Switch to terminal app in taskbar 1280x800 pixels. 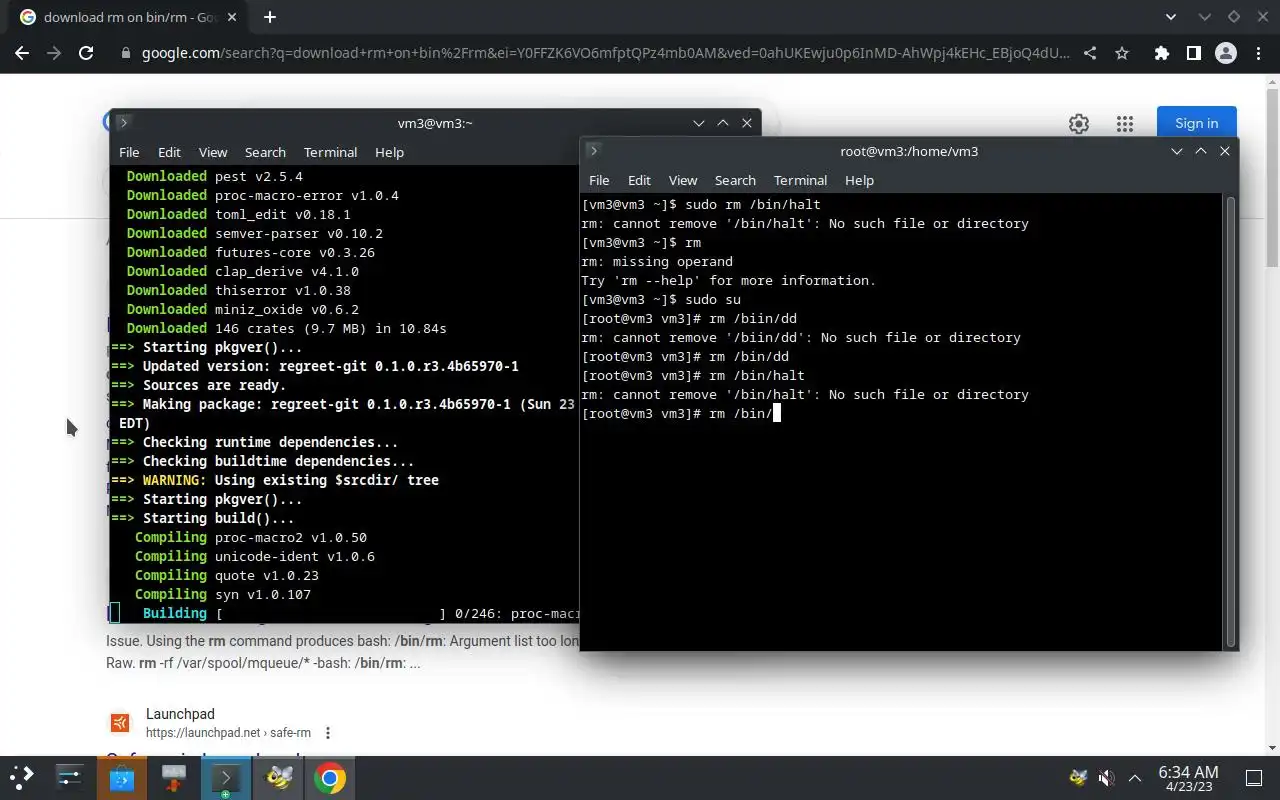[226, 777]
